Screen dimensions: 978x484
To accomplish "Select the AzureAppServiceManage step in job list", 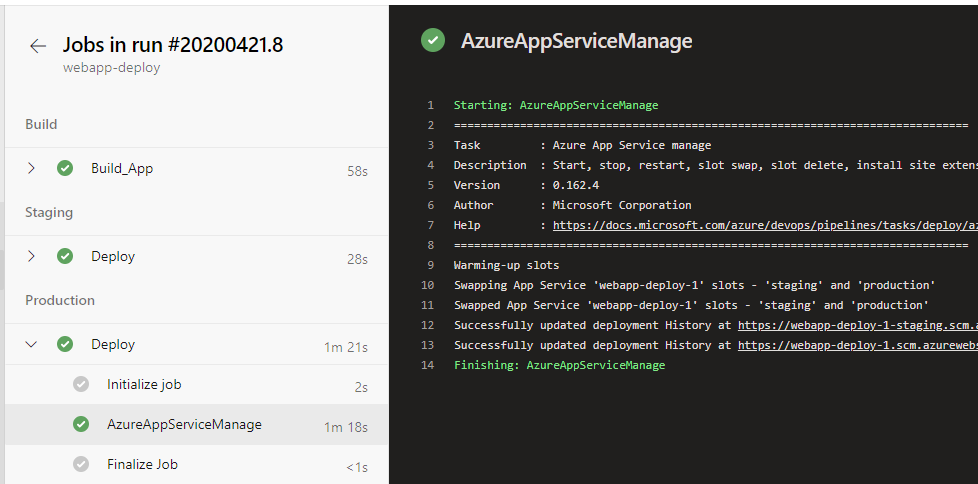I will coord(196,424).
